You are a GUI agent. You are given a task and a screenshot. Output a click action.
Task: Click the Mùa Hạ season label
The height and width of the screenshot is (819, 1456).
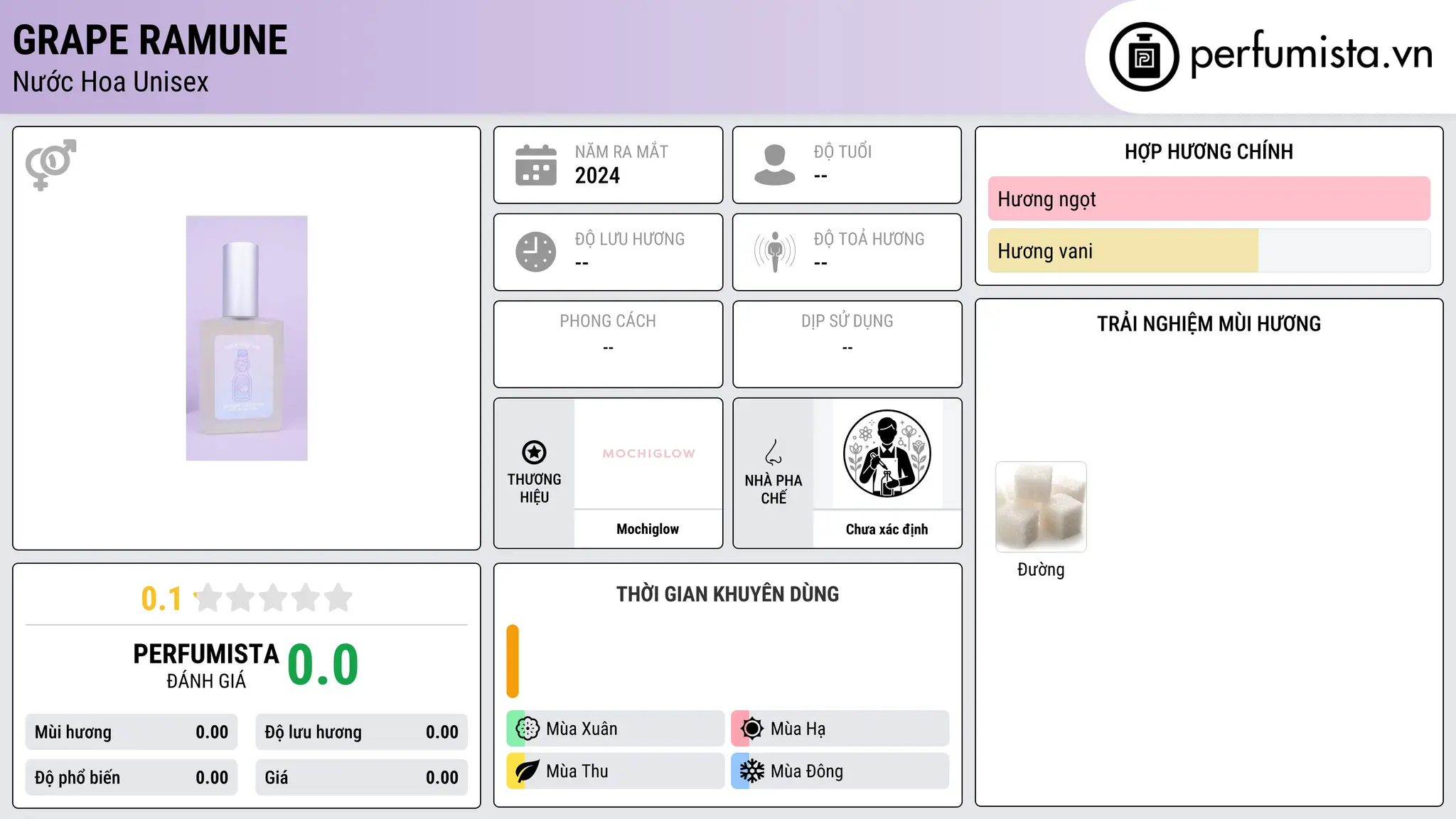point(798,729)
